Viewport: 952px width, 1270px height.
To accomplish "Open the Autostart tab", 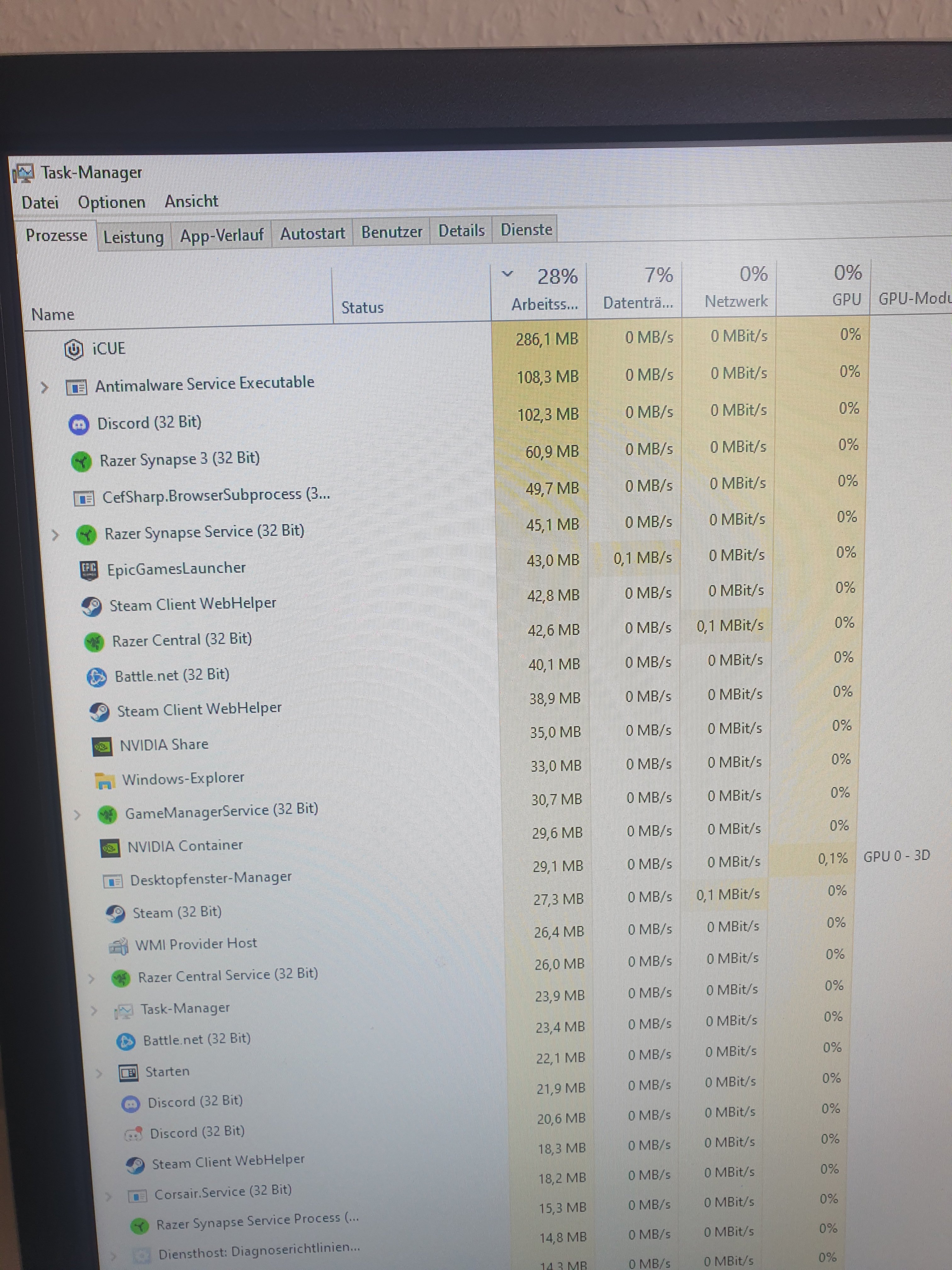I will click(312, 234).
